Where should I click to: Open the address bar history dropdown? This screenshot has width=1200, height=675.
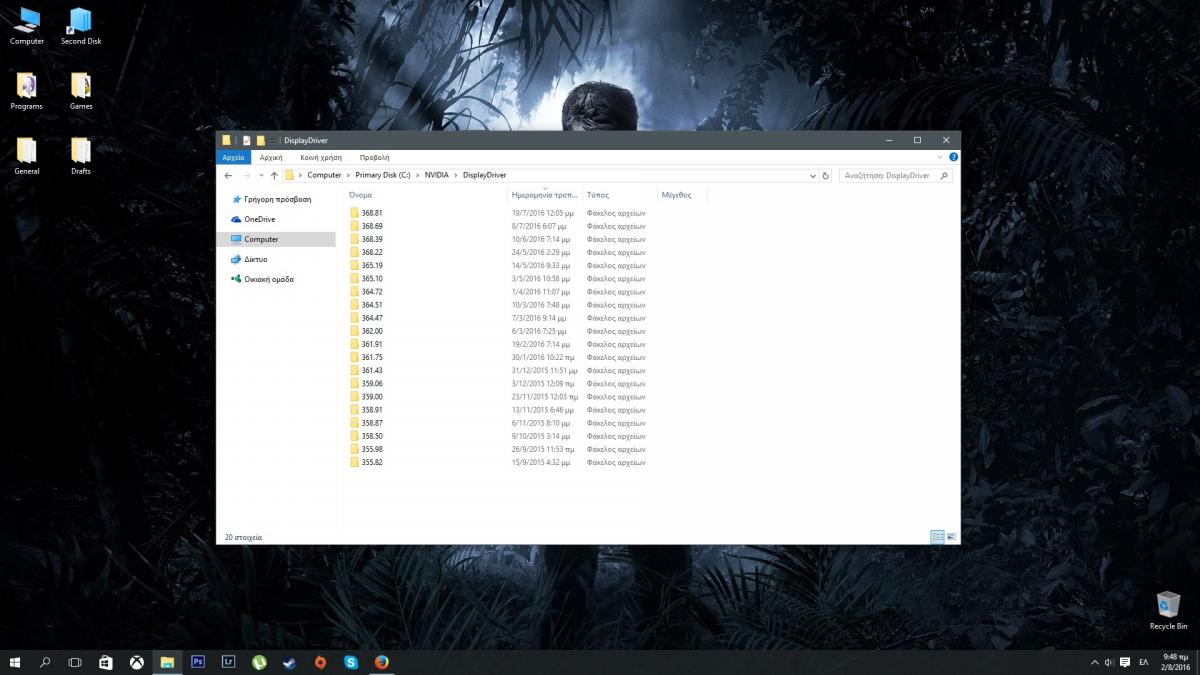tap(812, 176)
